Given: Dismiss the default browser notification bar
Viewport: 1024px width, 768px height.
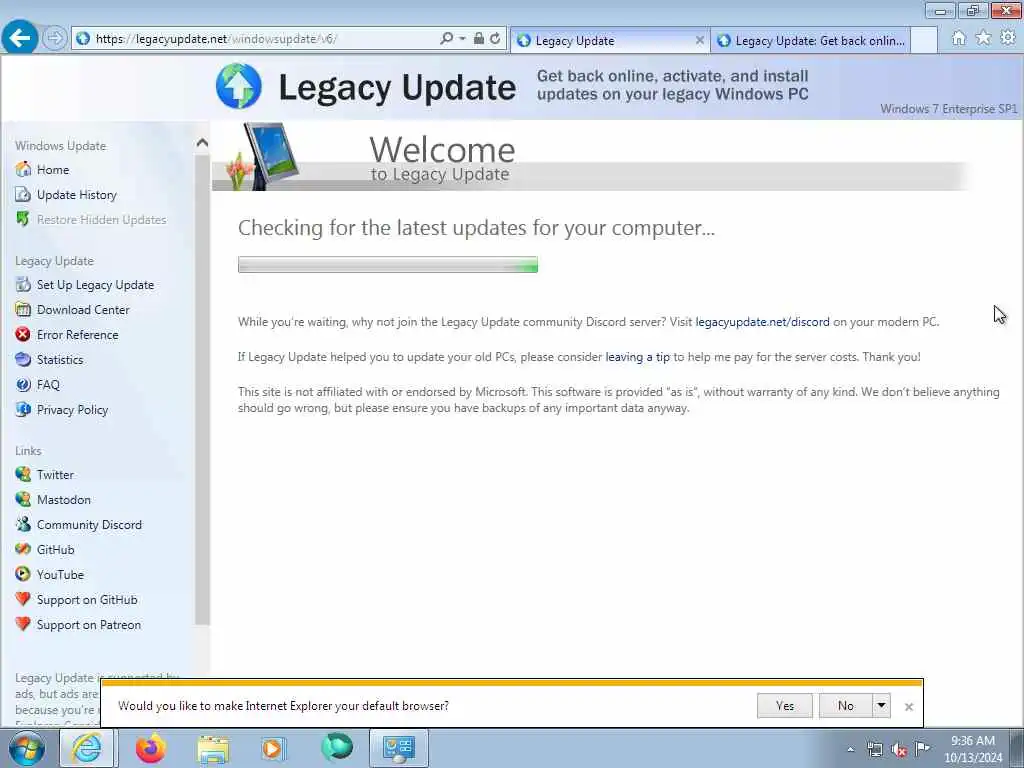Looking at the screenshot, I should coord(908,707).
